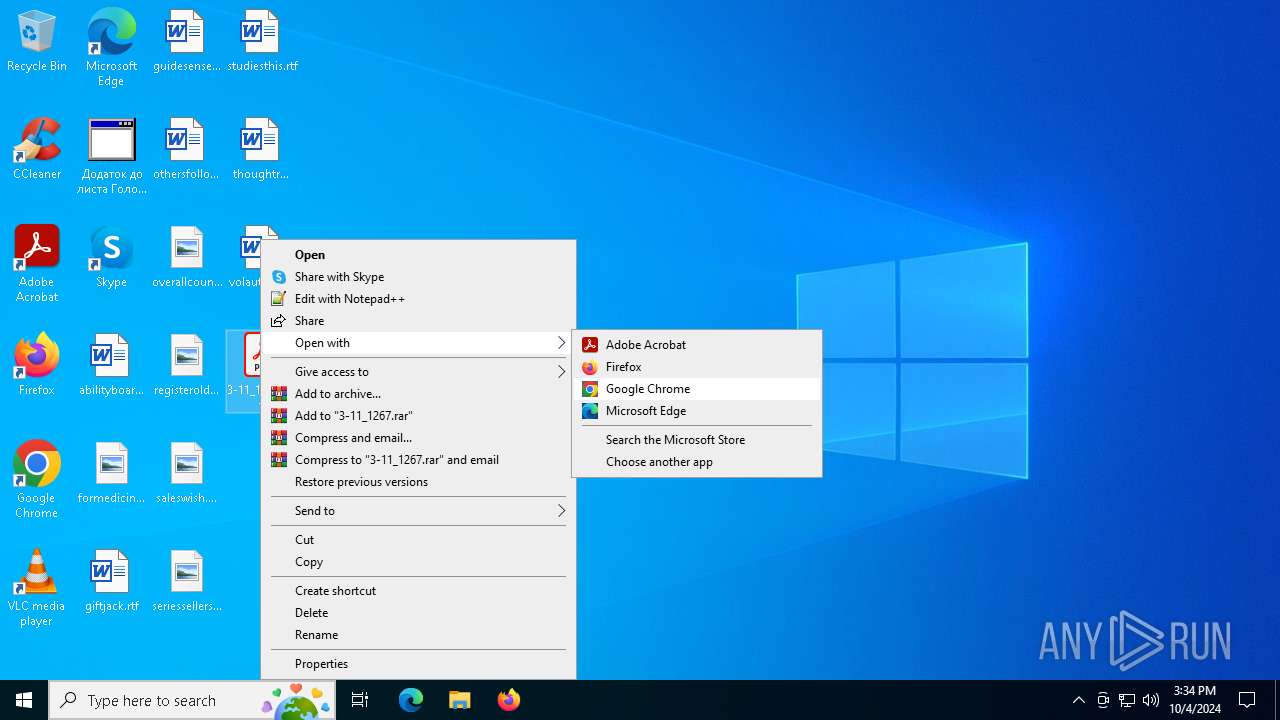Expand the Send to submenu
1280x720 pixels.
coord(418,511)
